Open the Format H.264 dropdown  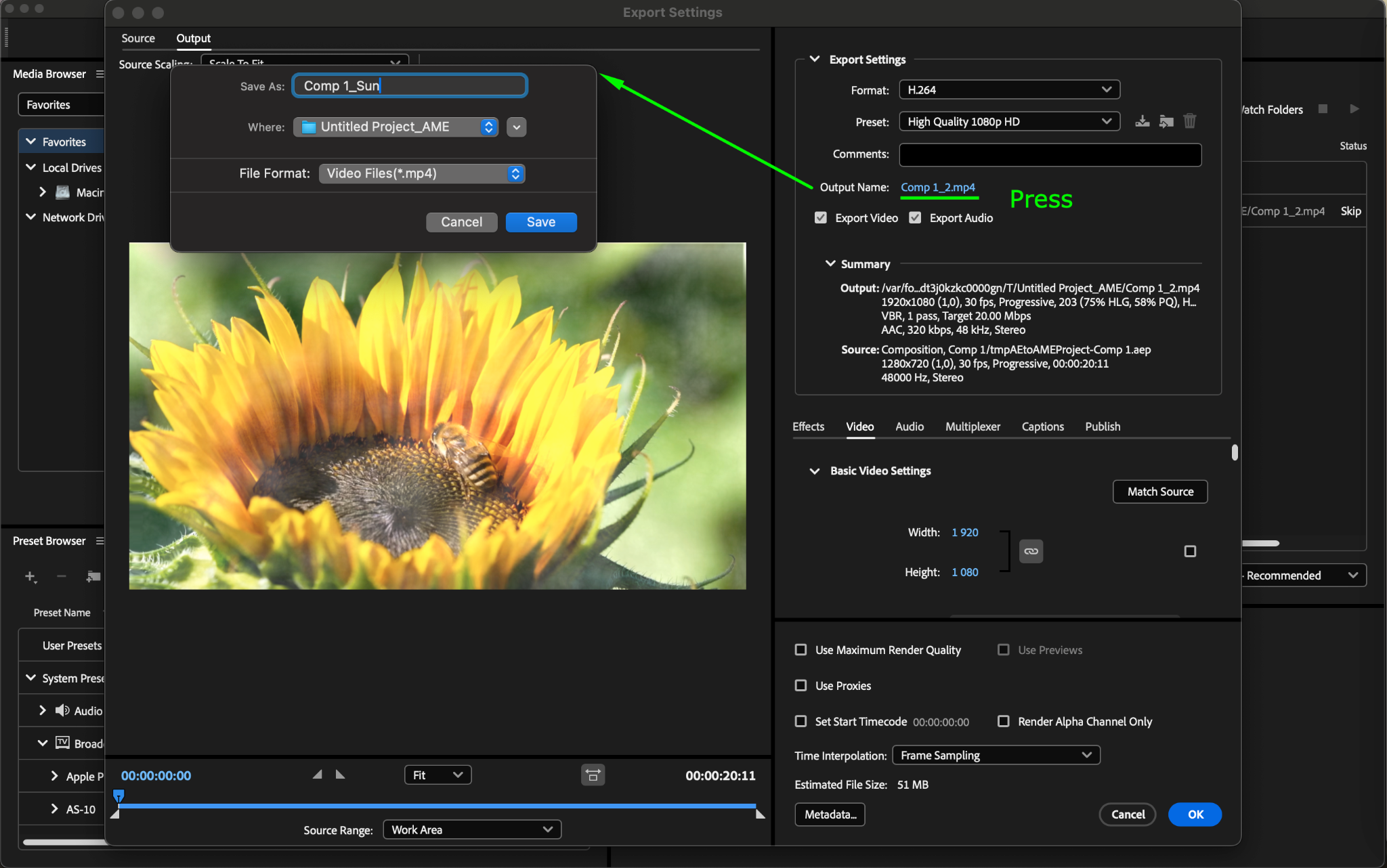1009,90
